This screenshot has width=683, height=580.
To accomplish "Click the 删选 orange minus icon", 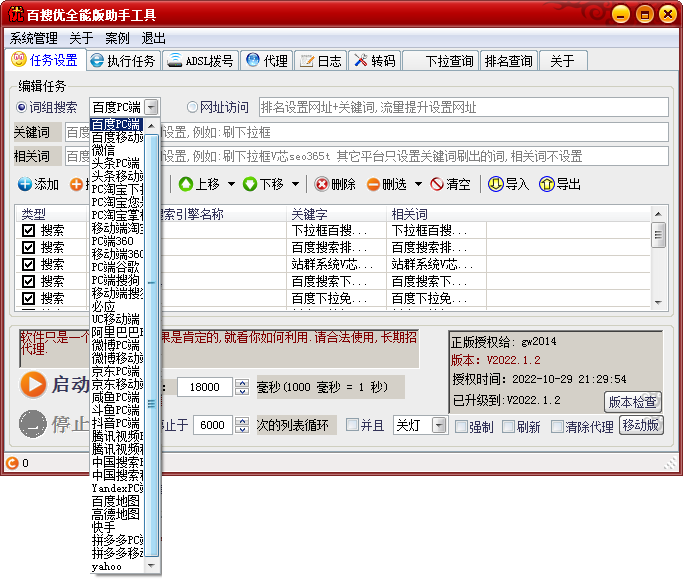I will [373, 184].
